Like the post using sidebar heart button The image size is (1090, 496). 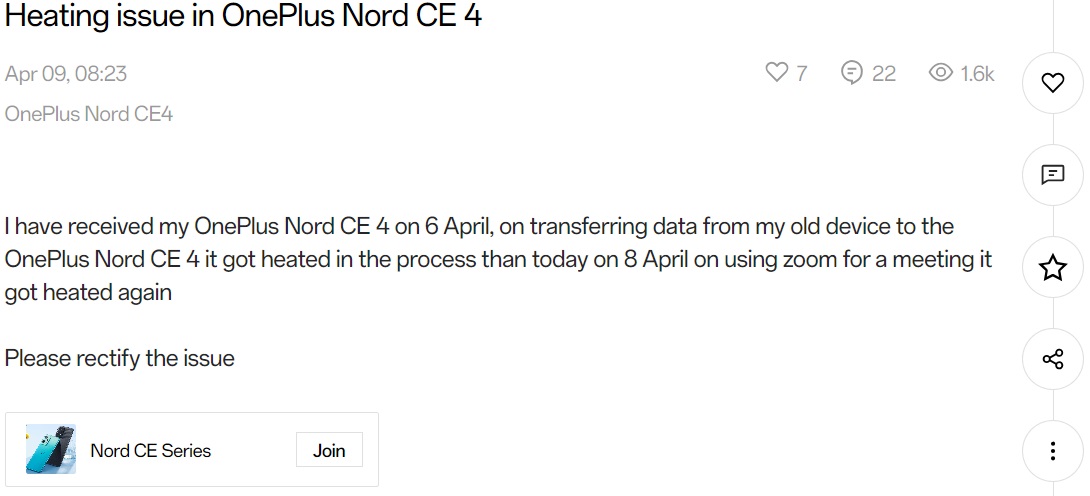coord(1052,83)
